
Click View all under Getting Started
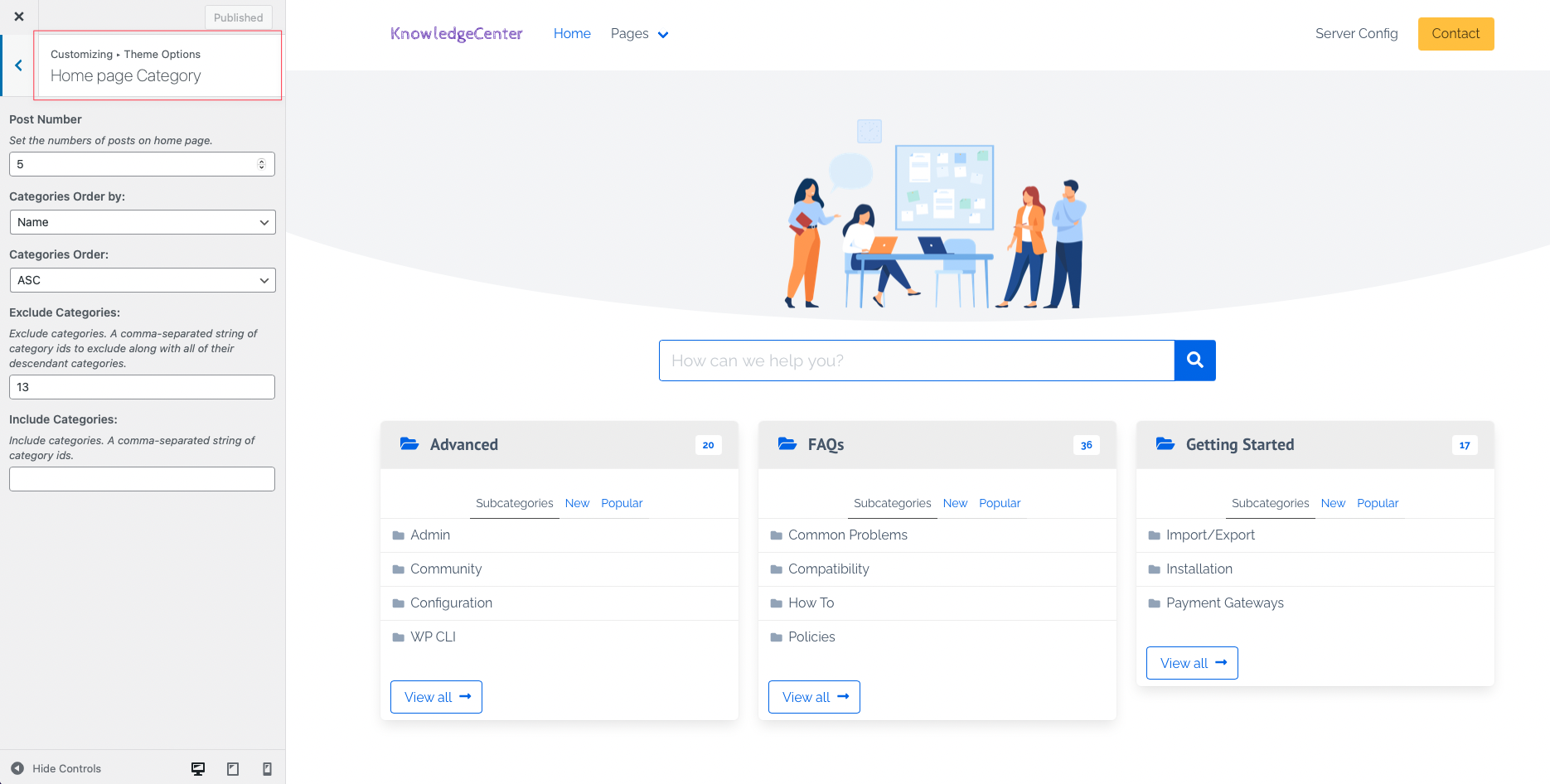coord(1192,663)
